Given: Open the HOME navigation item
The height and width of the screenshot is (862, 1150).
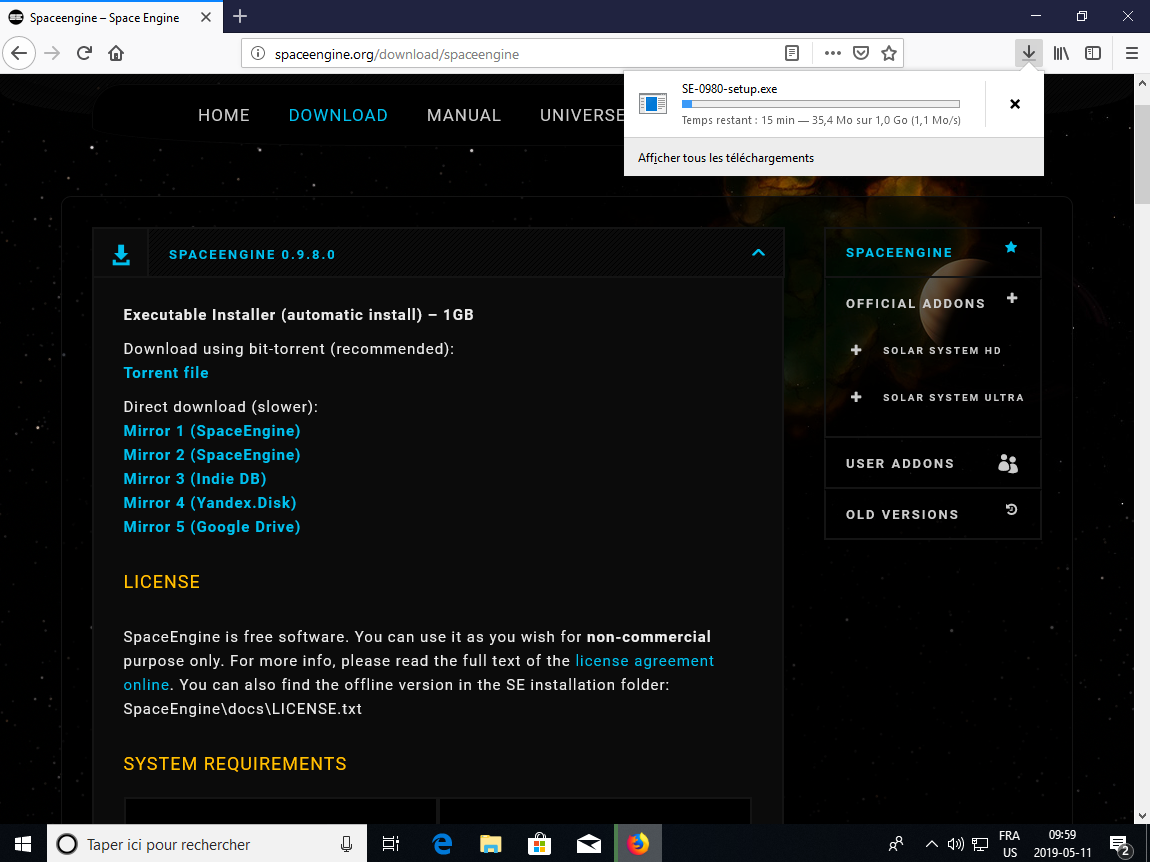Looking at the screenshot, I should pos(224,115).
